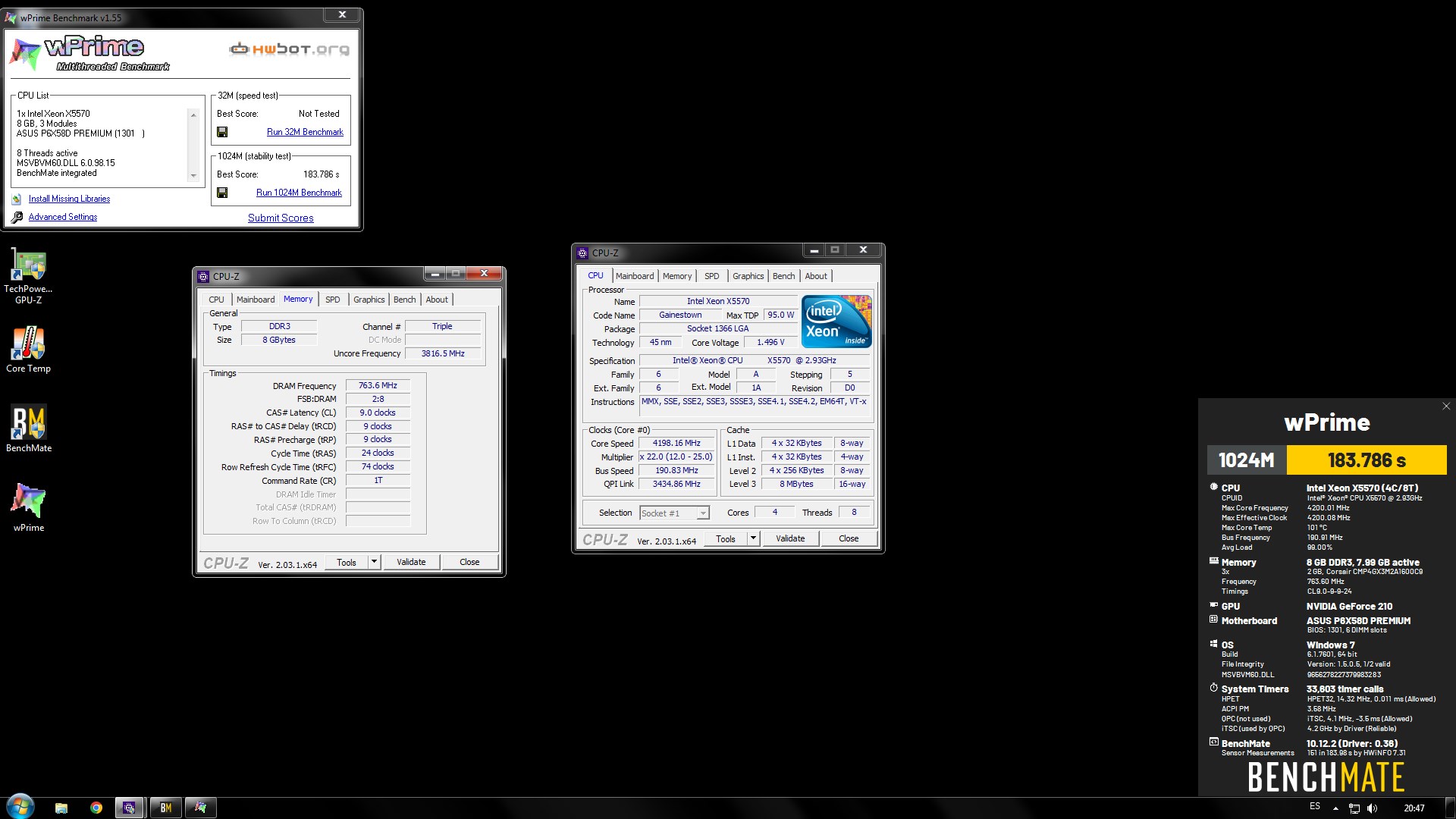Click the save icon beside Run 32M Benchmark
Image resolution: width=1456 pixels, height=819 pixels.
point(222,132)
